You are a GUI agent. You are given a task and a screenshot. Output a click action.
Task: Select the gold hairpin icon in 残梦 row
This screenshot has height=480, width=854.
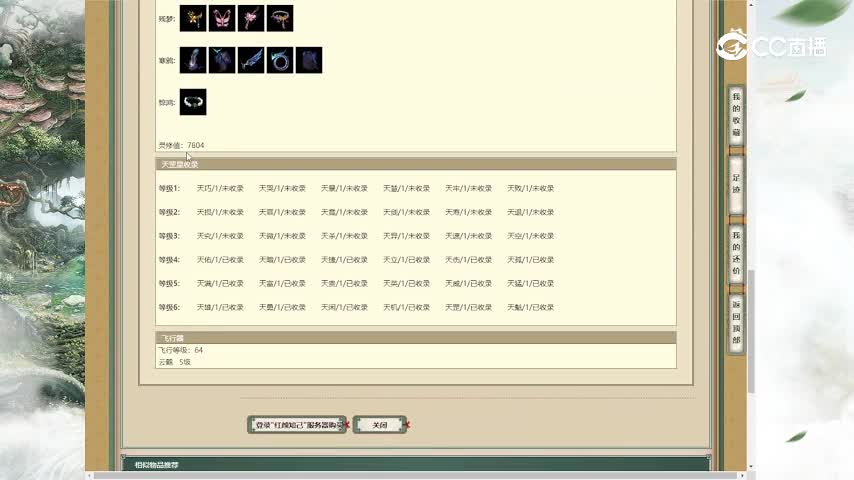tap(193, 19)
